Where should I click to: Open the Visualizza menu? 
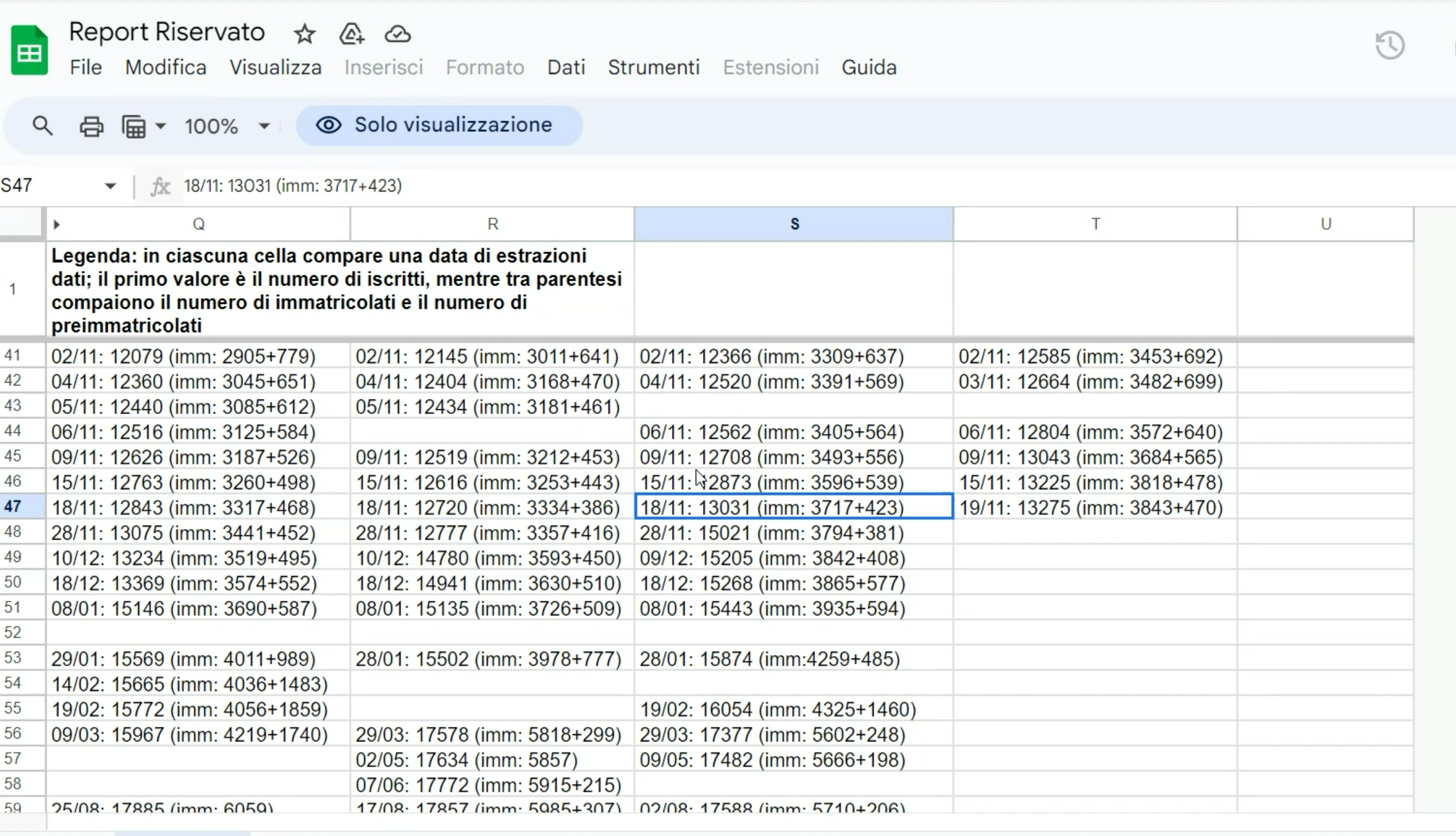[x=275, y=67]
